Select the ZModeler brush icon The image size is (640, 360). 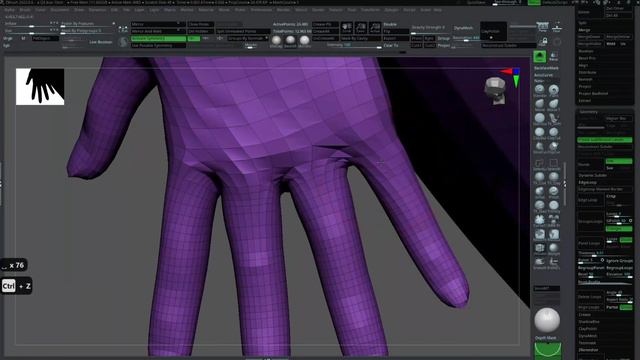[540, 248]
